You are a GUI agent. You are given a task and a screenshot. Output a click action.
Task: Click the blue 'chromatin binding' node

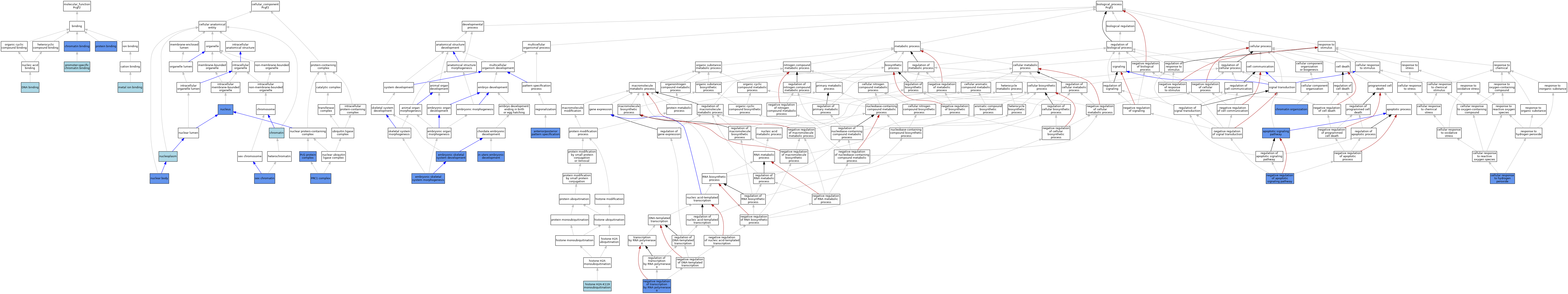pos(77,46)
